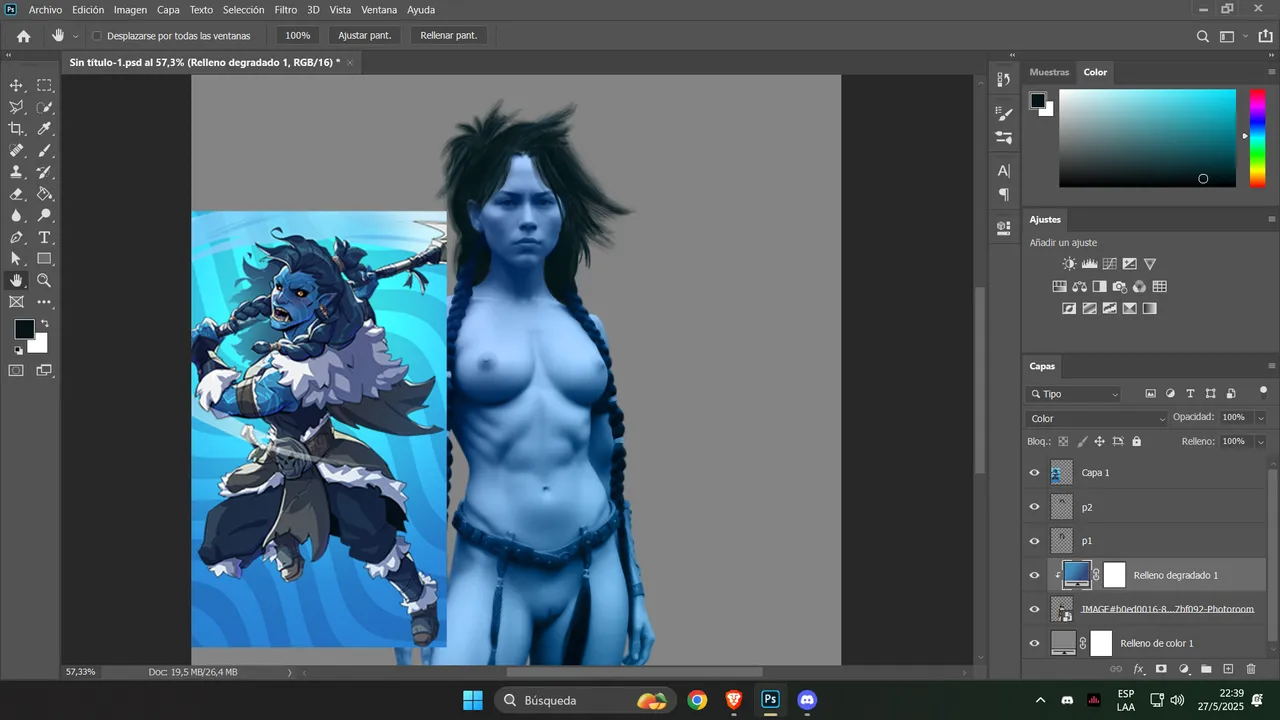Toggle lock all layer attributes

(1136, 441)
